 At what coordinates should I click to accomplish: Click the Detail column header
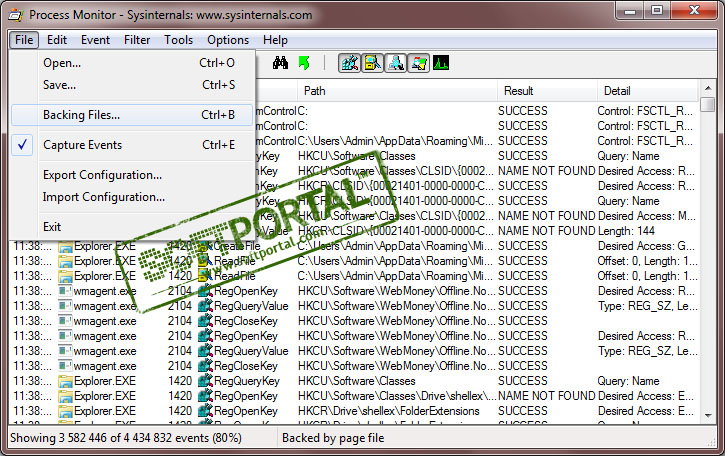[647, 91]
